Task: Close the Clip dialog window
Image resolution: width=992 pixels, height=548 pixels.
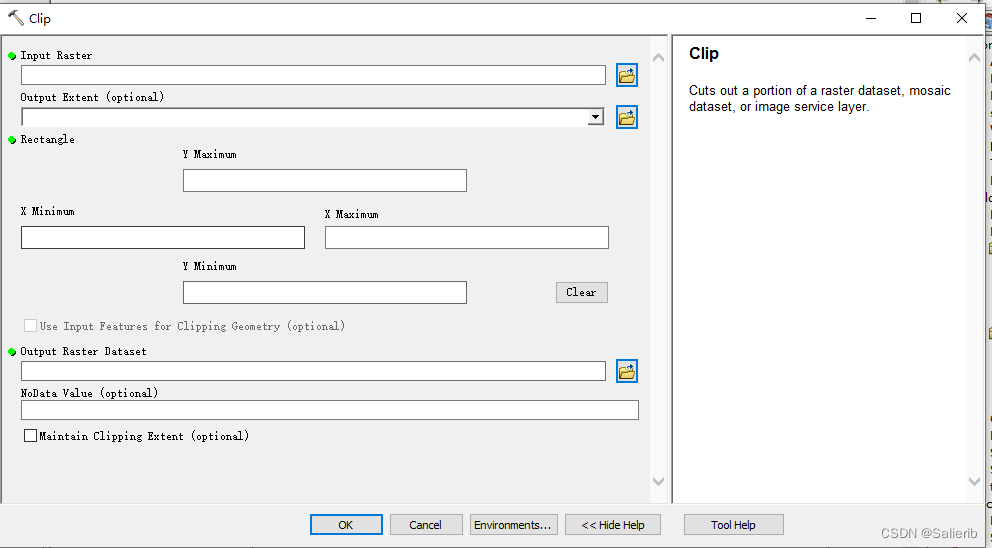Action: [x=962, y=18]
